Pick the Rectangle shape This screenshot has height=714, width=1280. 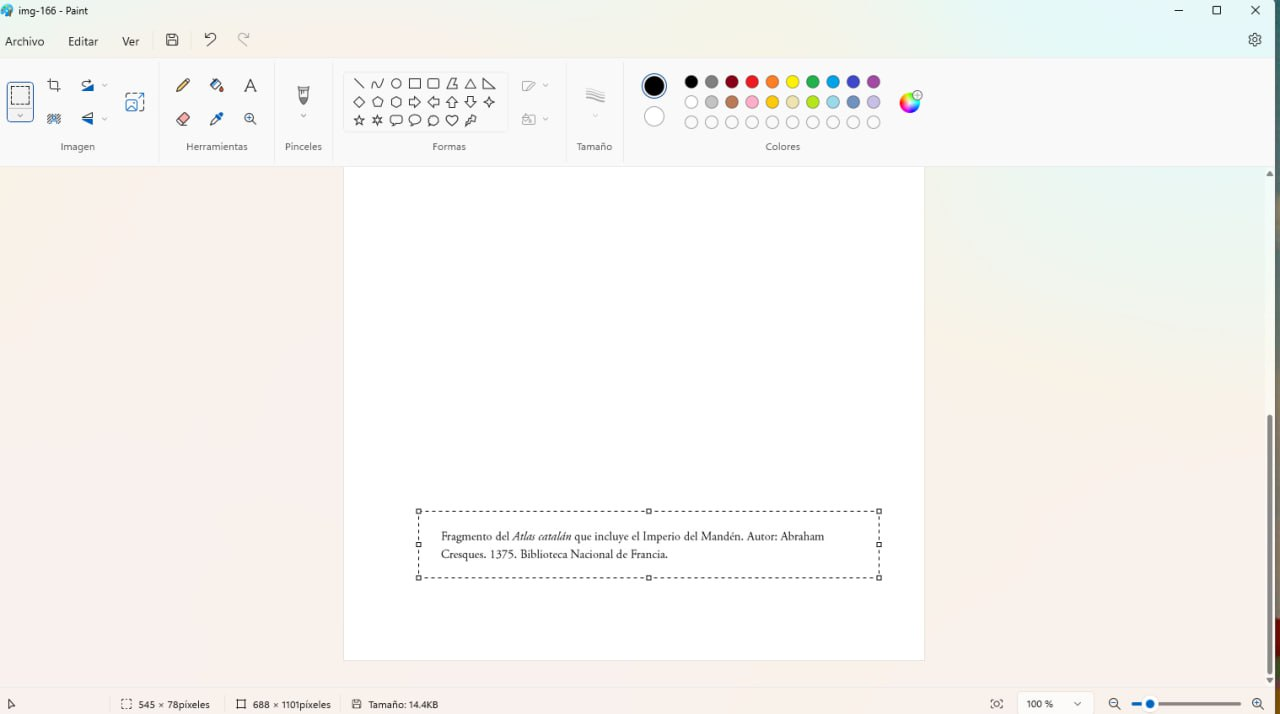tap(415, 84)
